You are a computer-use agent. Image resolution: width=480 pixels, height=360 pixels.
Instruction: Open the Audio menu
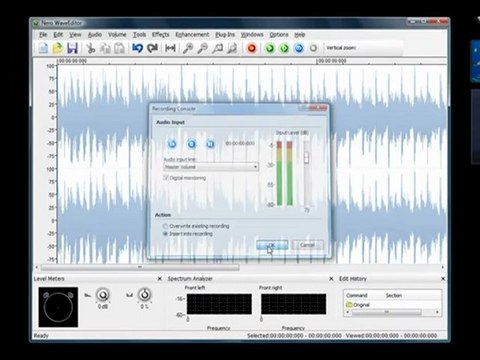(95, 34)
